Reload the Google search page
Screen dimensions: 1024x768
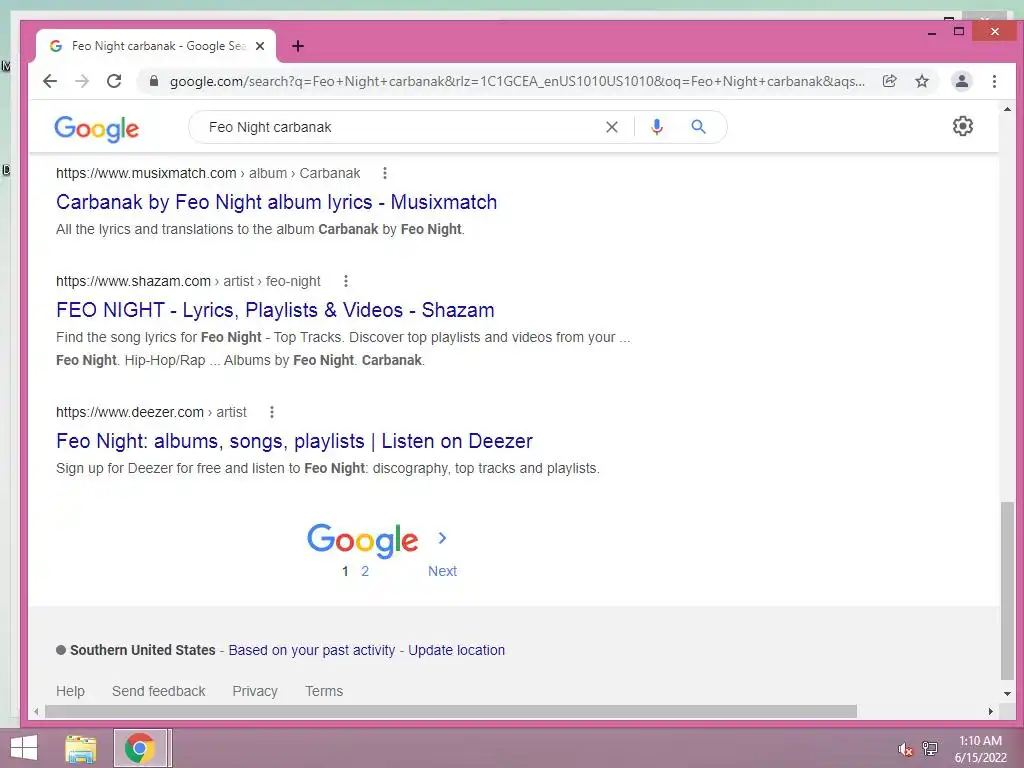(x=114, y=81)
